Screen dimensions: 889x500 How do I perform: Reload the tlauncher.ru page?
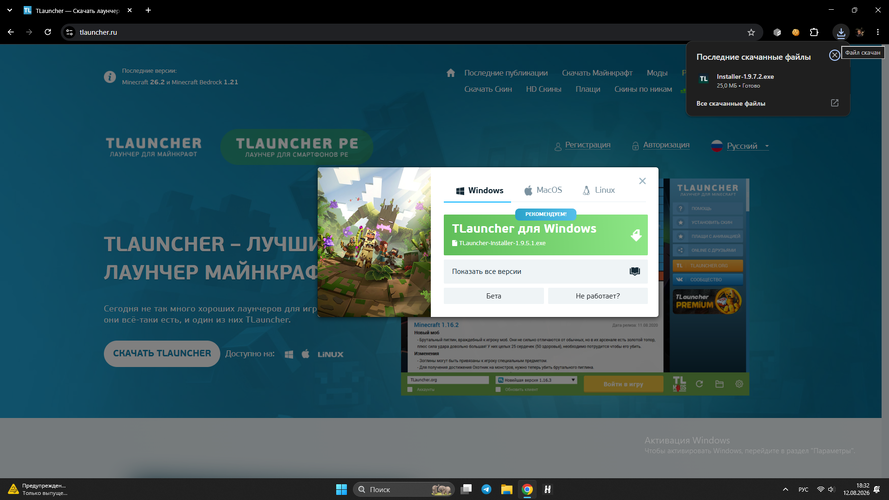pyautogui.click(x=48, y=32)
